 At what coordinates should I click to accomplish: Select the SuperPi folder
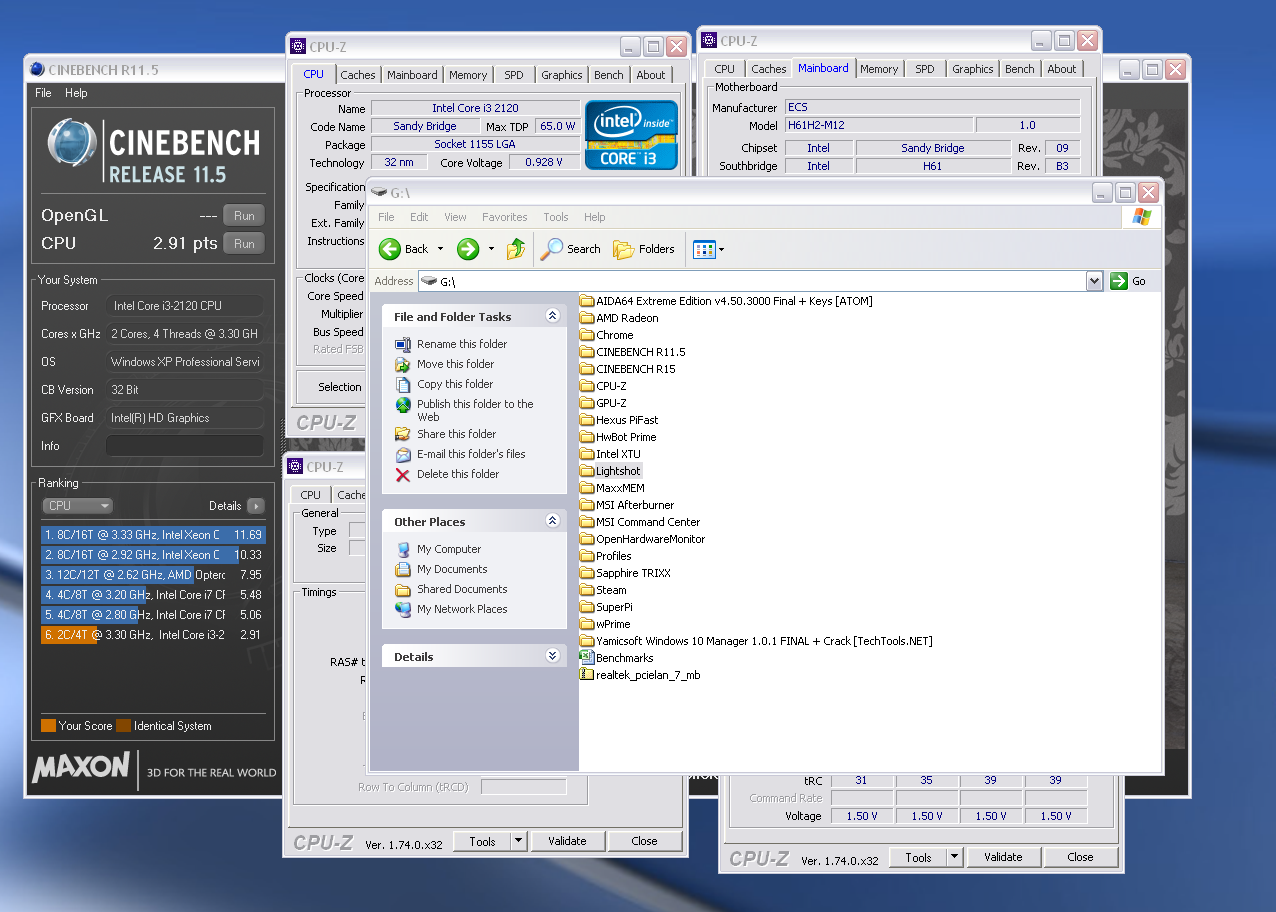pos(606,607)
